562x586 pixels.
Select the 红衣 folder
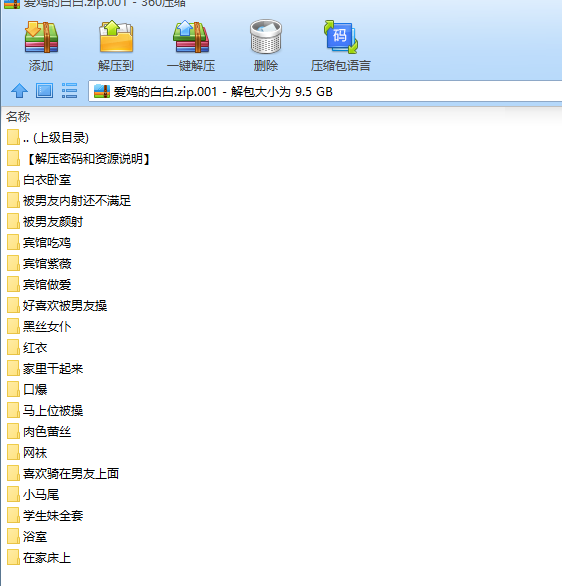27,348
